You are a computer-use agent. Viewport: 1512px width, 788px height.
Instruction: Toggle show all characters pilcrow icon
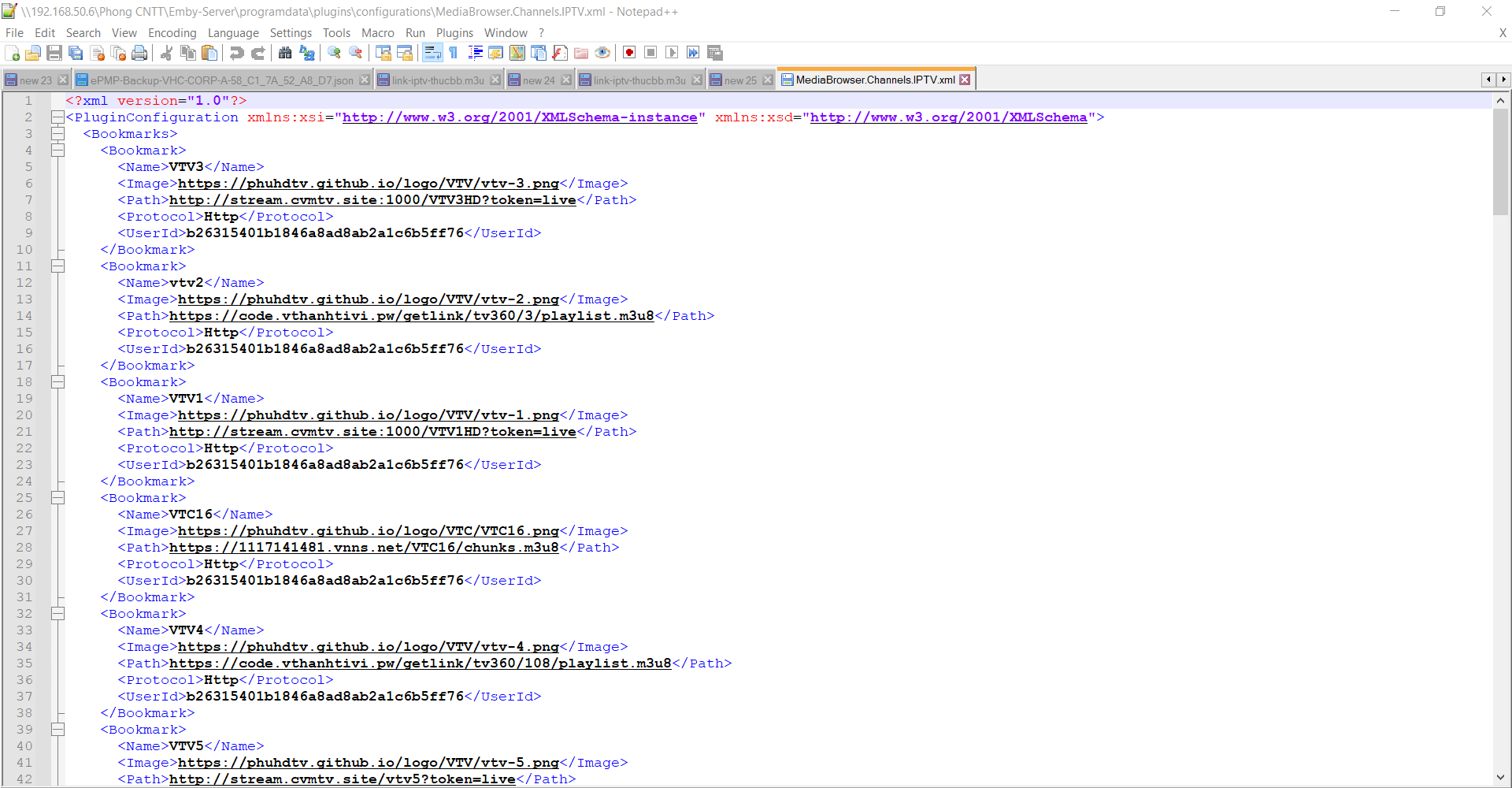pyautogui.click(x=454, y=53)
